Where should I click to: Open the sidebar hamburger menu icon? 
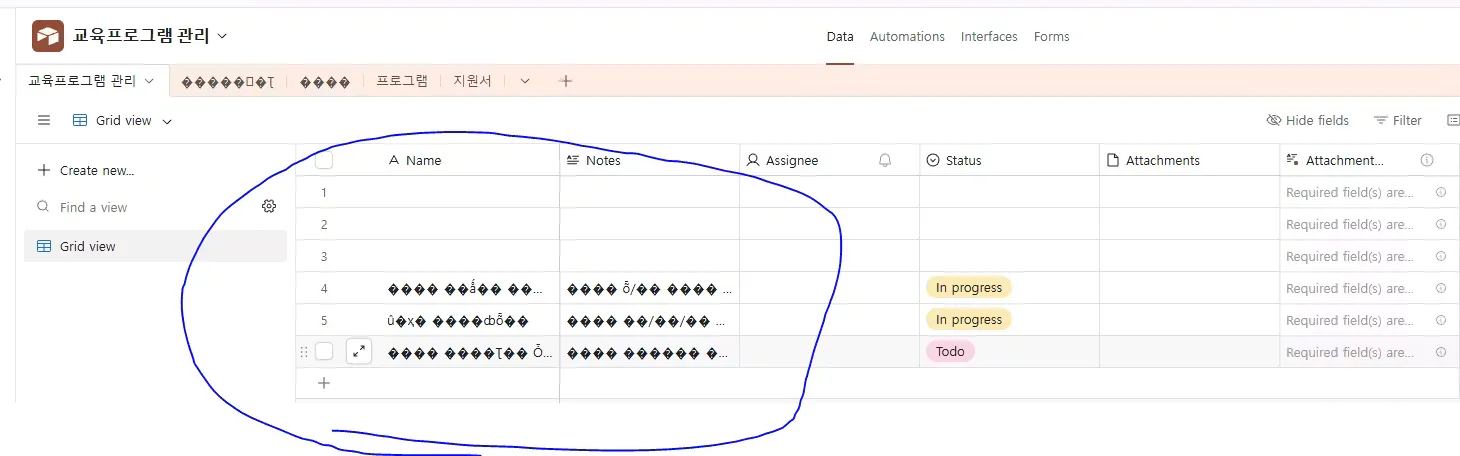tap(44, 120)
